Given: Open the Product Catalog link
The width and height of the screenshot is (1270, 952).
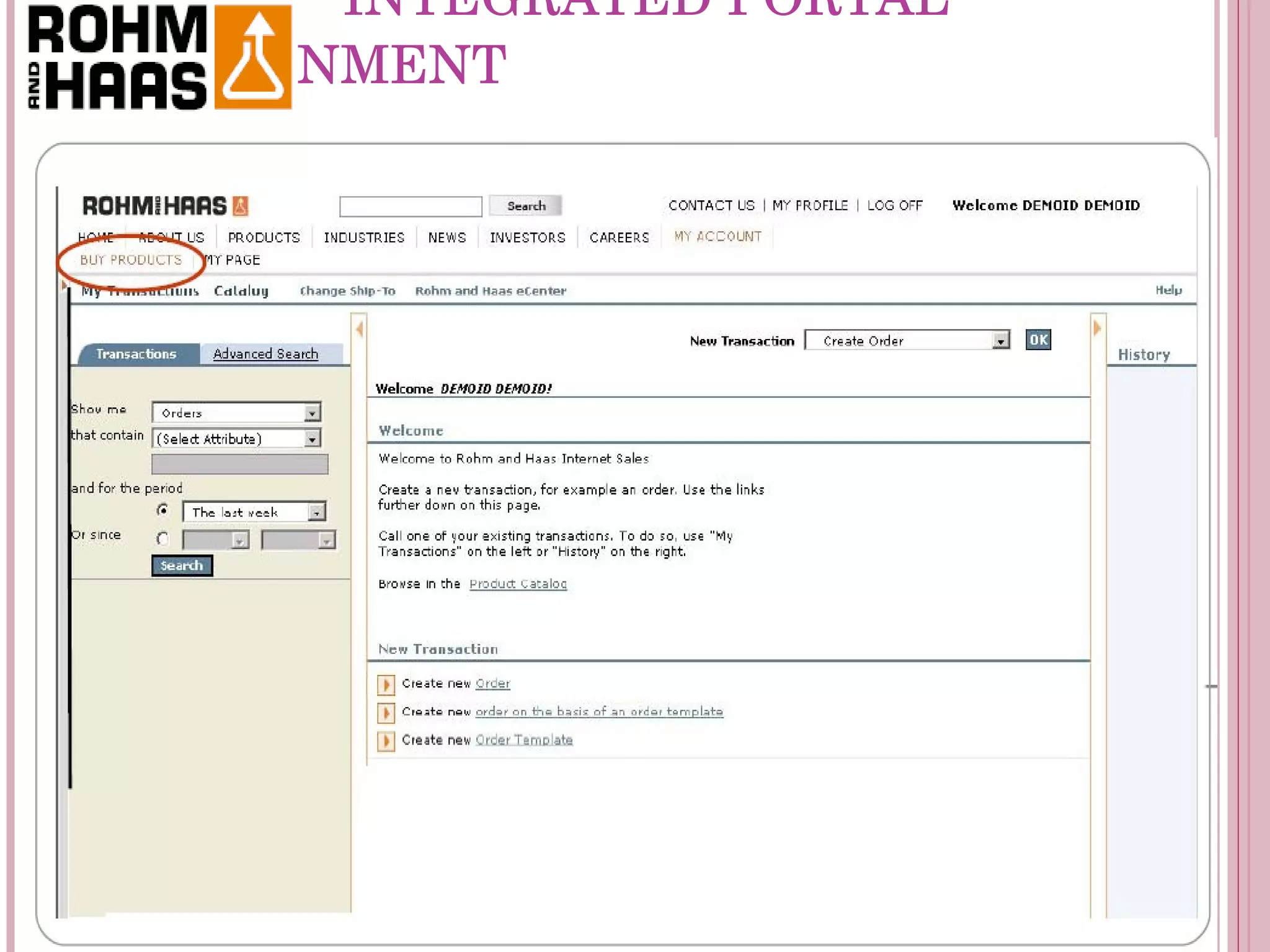Looking at the screenshot, I should pyautogui.click(x=518, y=584).
